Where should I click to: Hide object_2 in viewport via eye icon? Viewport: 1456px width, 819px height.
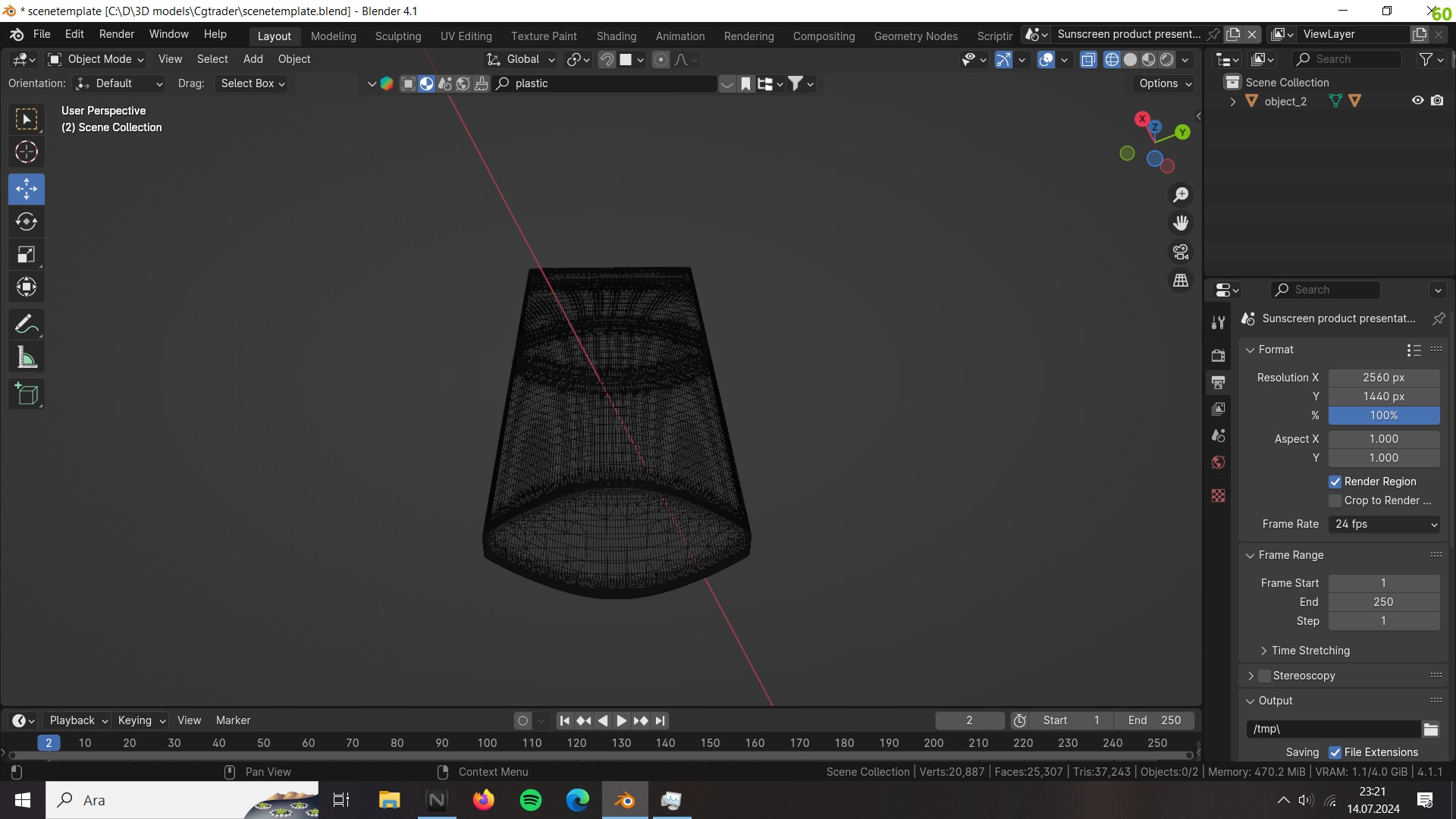click(x=1417, y=101)
